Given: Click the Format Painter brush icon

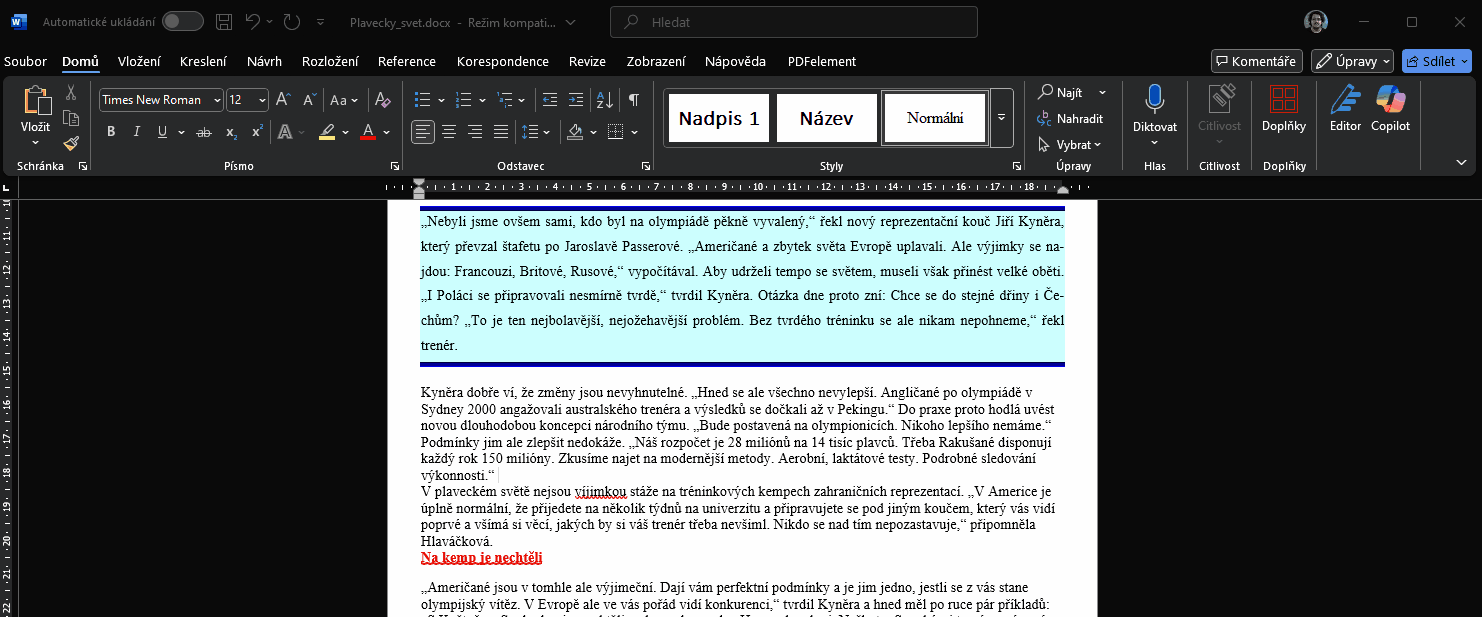Looking at the screenshot, I should [x=71, y=144].
